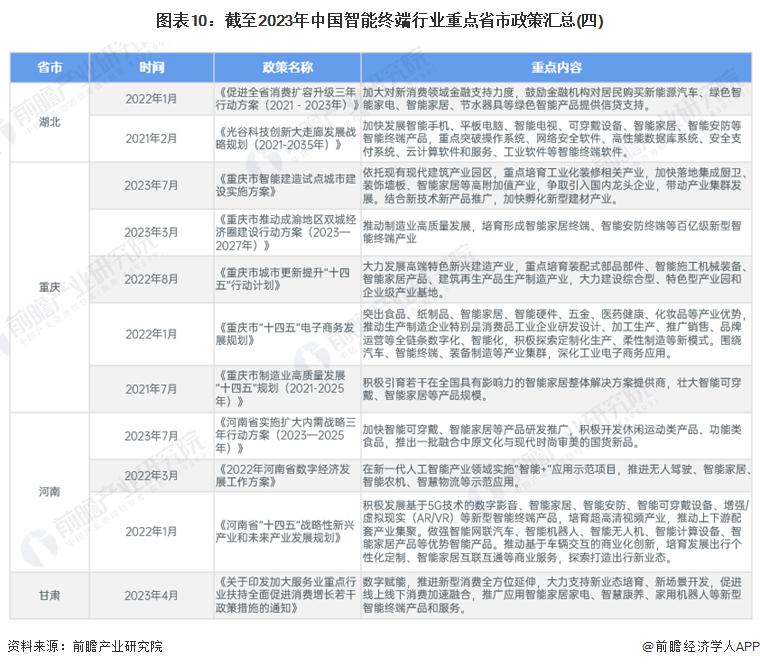Viewport: 760px width, 667px height.
Task: Click the 省市 column header
Action: (50, 68)
